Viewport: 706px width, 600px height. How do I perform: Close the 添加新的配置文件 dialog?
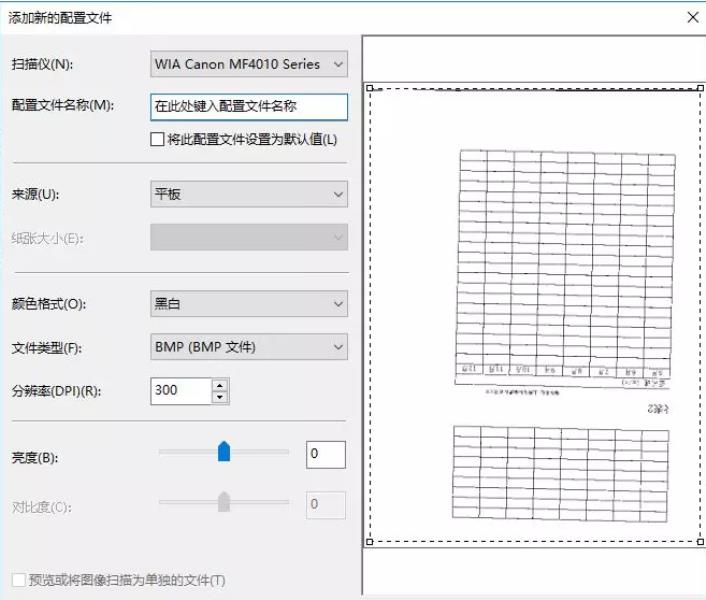(693, 18)
